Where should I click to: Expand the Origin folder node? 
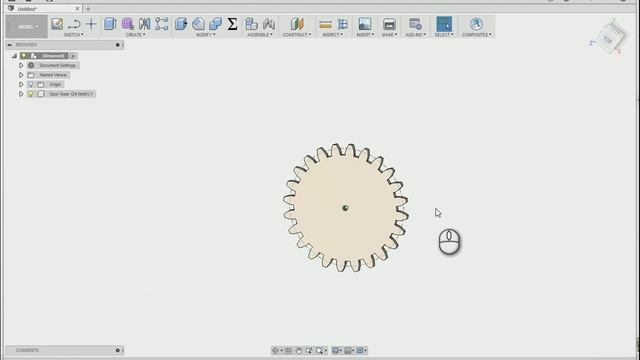pyautogui.click(x=21, y=84)
